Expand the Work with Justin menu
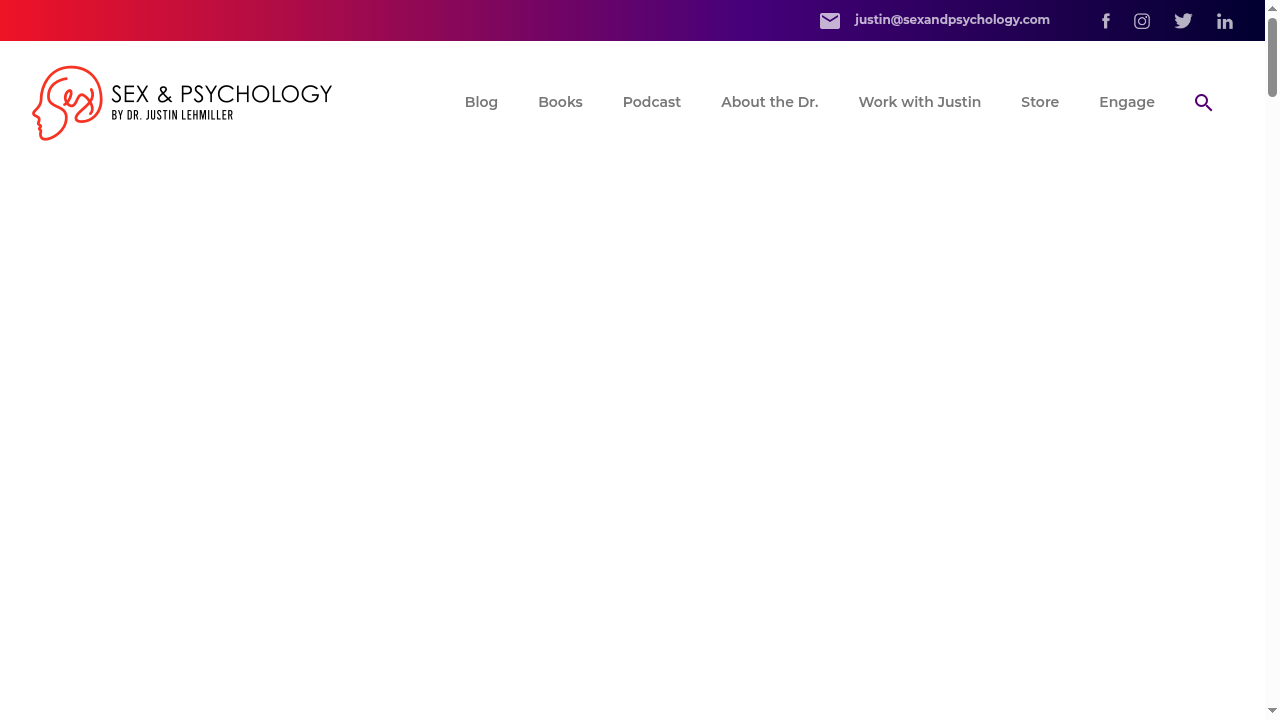Screen dimensions: 1280x720 coord(919,102)
